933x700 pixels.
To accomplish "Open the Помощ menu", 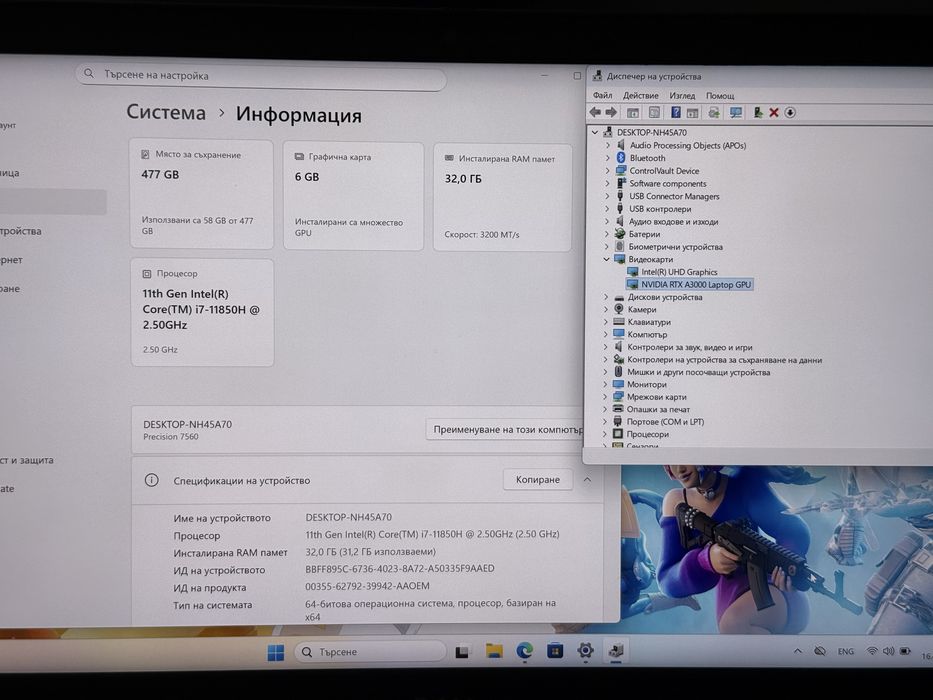I will pyautogui.click(x=720, y=96).
